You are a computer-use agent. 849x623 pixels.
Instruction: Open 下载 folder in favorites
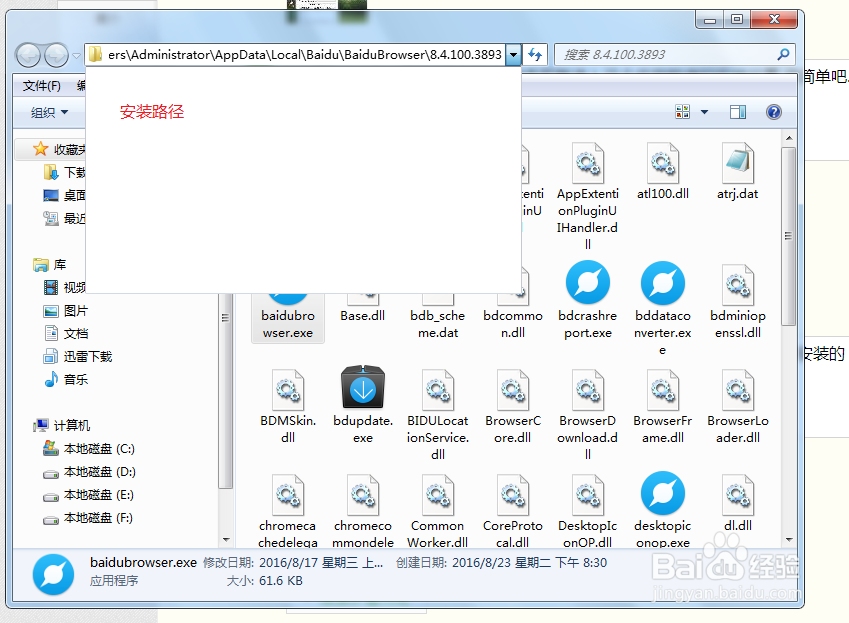(x=65, y=173)
